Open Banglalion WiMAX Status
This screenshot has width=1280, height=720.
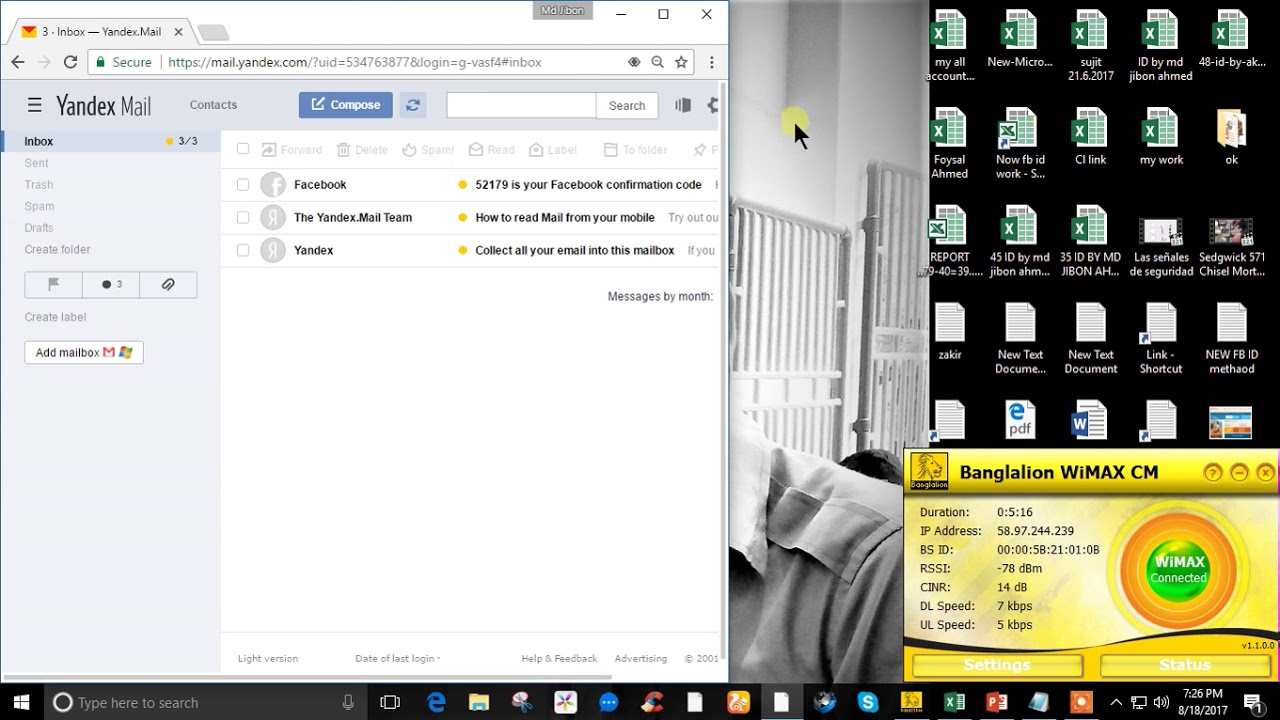coord(1185,665)
